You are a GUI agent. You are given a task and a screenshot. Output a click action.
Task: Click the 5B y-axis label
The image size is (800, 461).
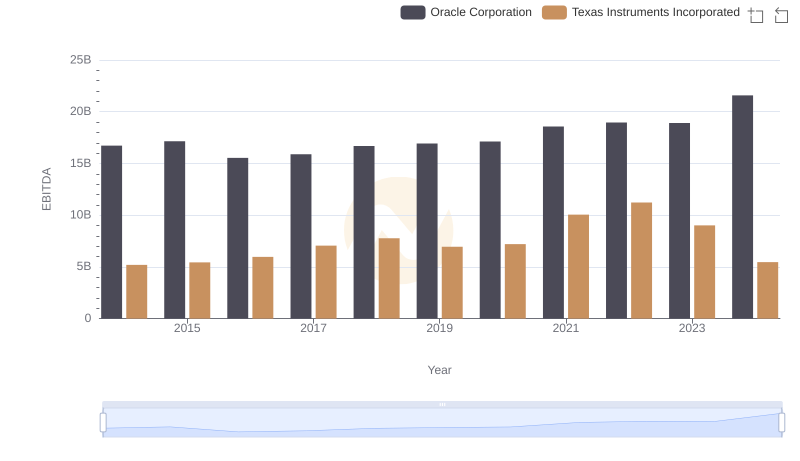84,267
